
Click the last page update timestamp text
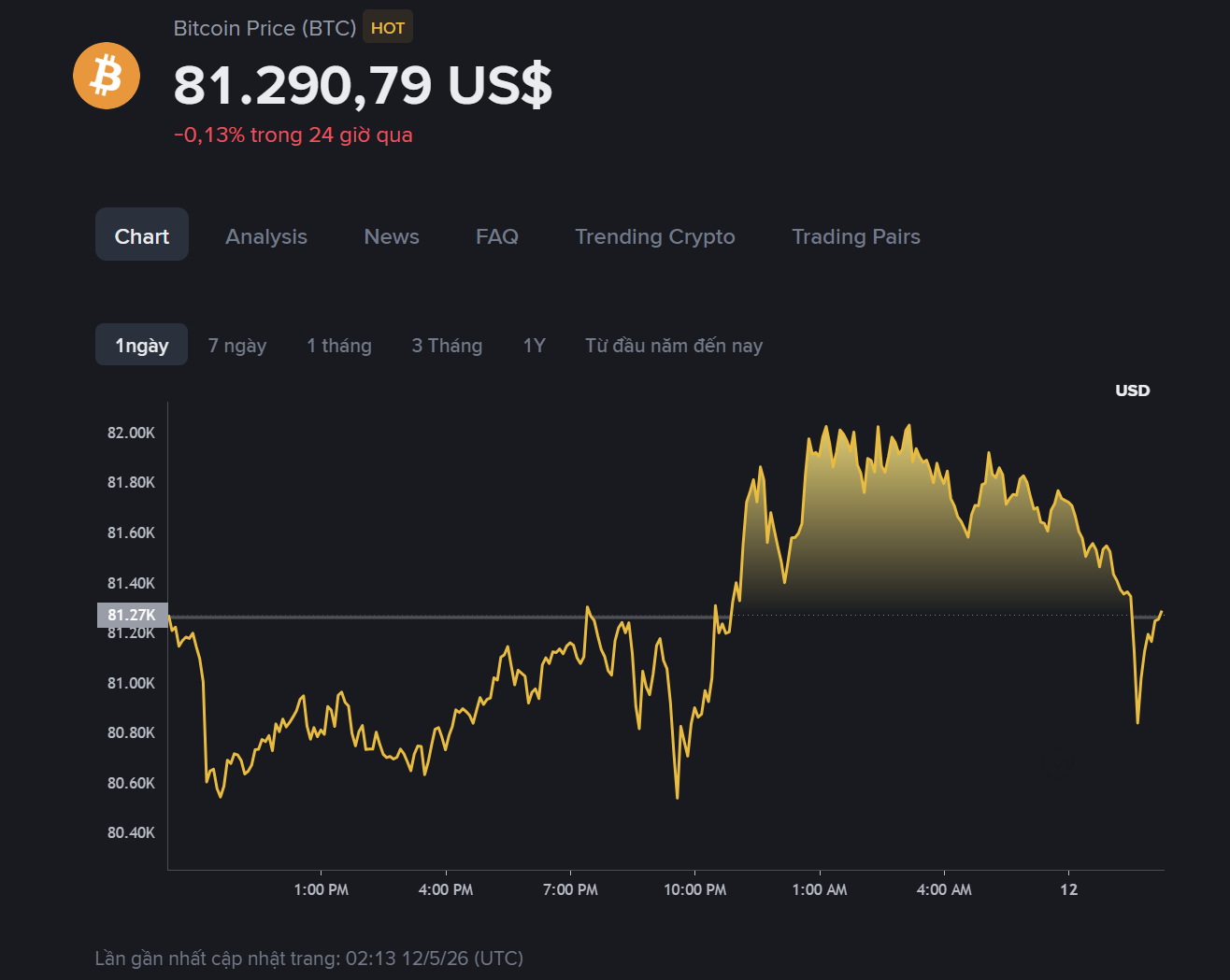[x=309, y=959]
